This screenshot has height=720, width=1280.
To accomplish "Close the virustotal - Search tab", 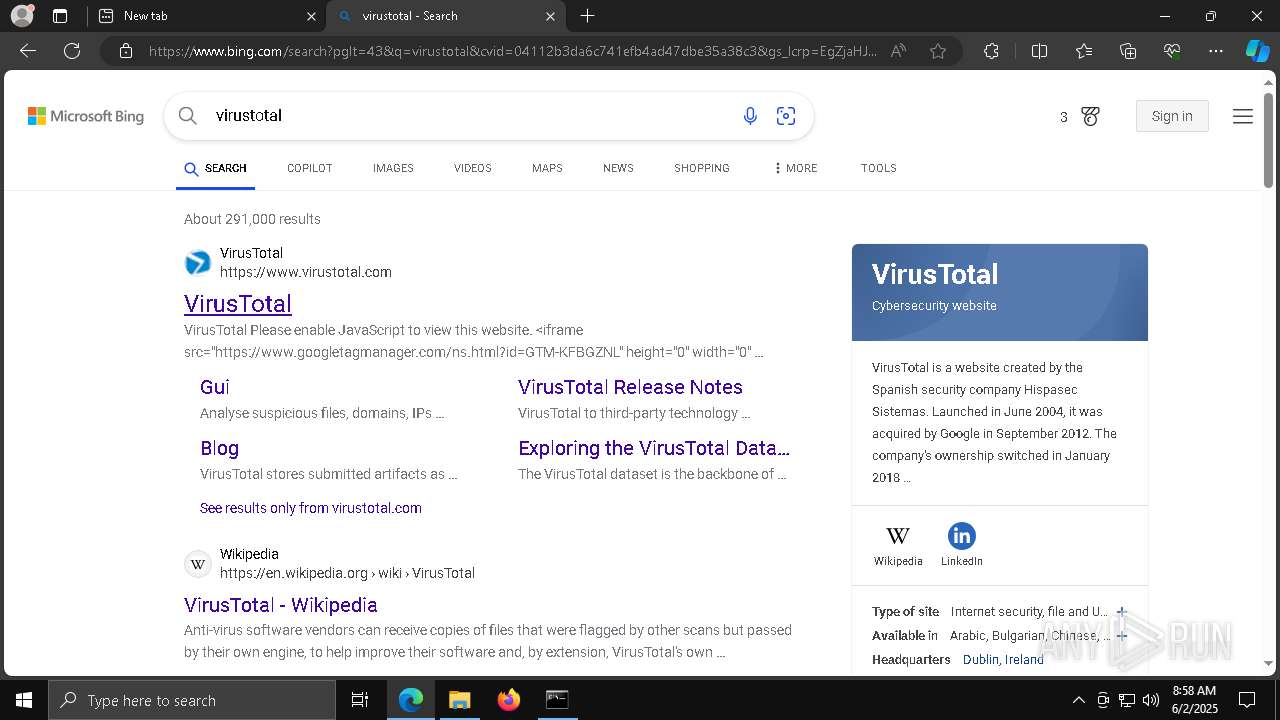I will [x=550, y=16].
